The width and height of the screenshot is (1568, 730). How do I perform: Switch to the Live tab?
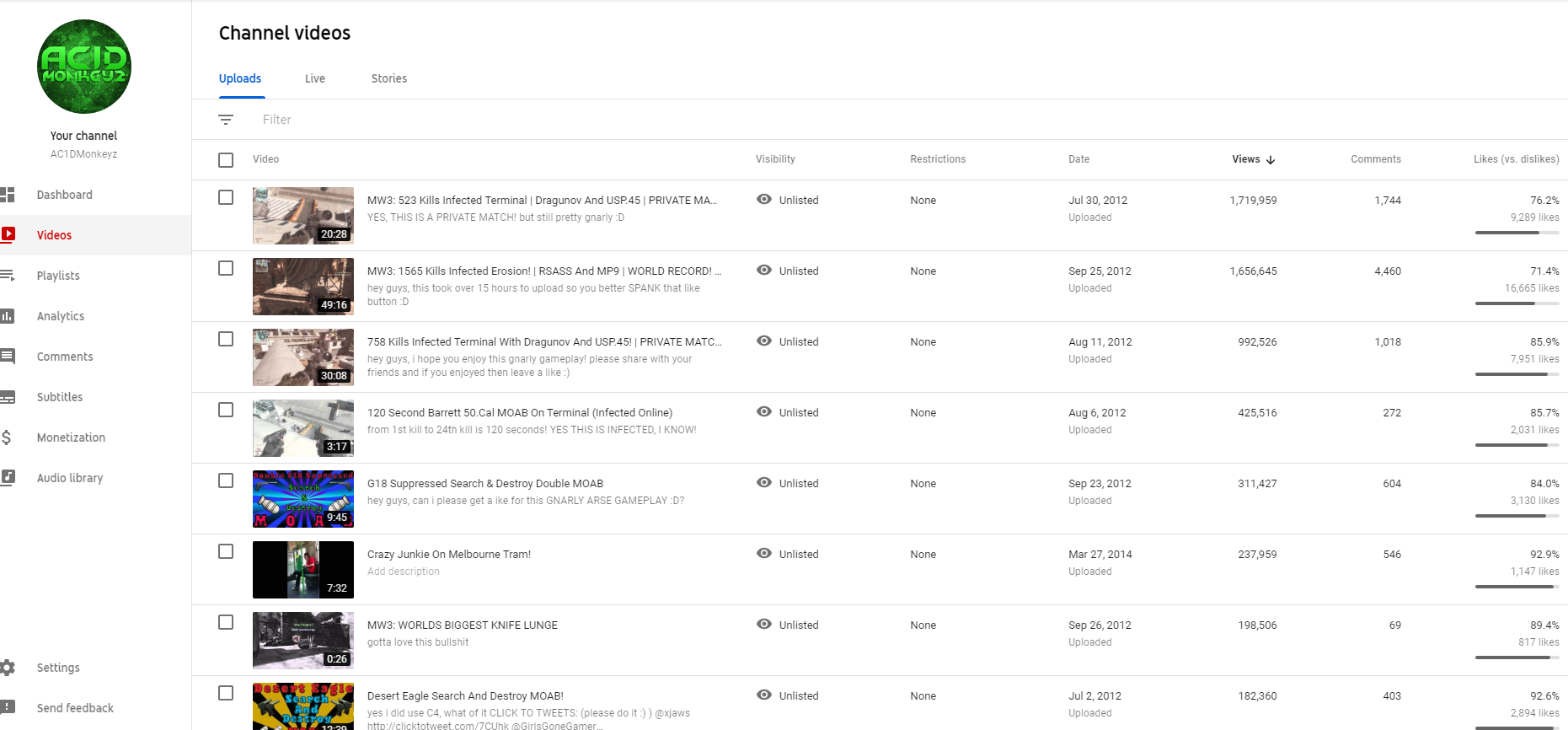click(x=315, y=78)
